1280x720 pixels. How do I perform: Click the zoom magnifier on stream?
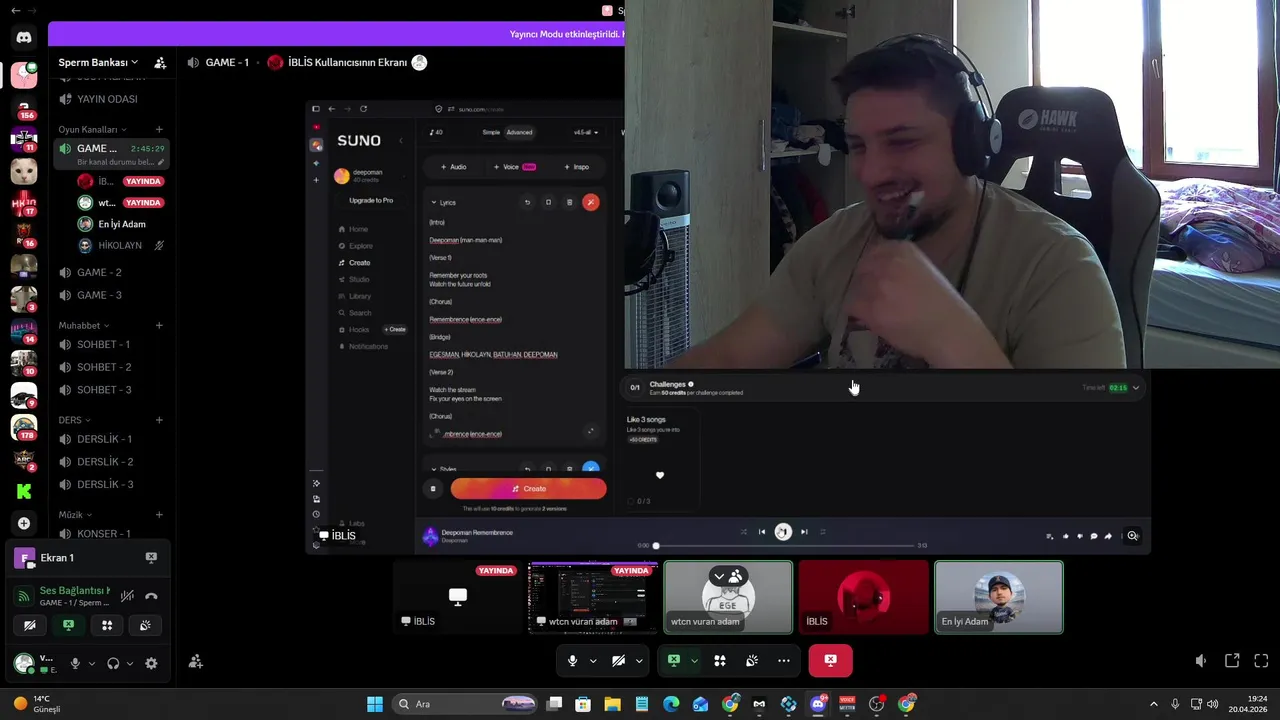[x=1133, y=536]
